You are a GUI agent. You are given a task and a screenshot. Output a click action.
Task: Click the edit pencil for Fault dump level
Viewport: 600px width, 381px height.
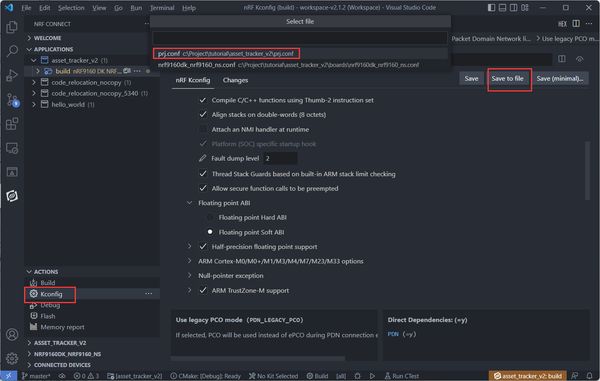[202, 158]
